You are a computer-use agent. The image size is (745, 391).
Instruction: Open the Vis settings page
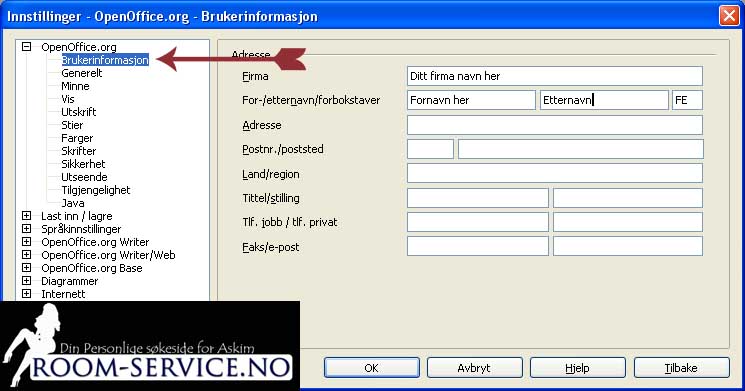[68, 99]
